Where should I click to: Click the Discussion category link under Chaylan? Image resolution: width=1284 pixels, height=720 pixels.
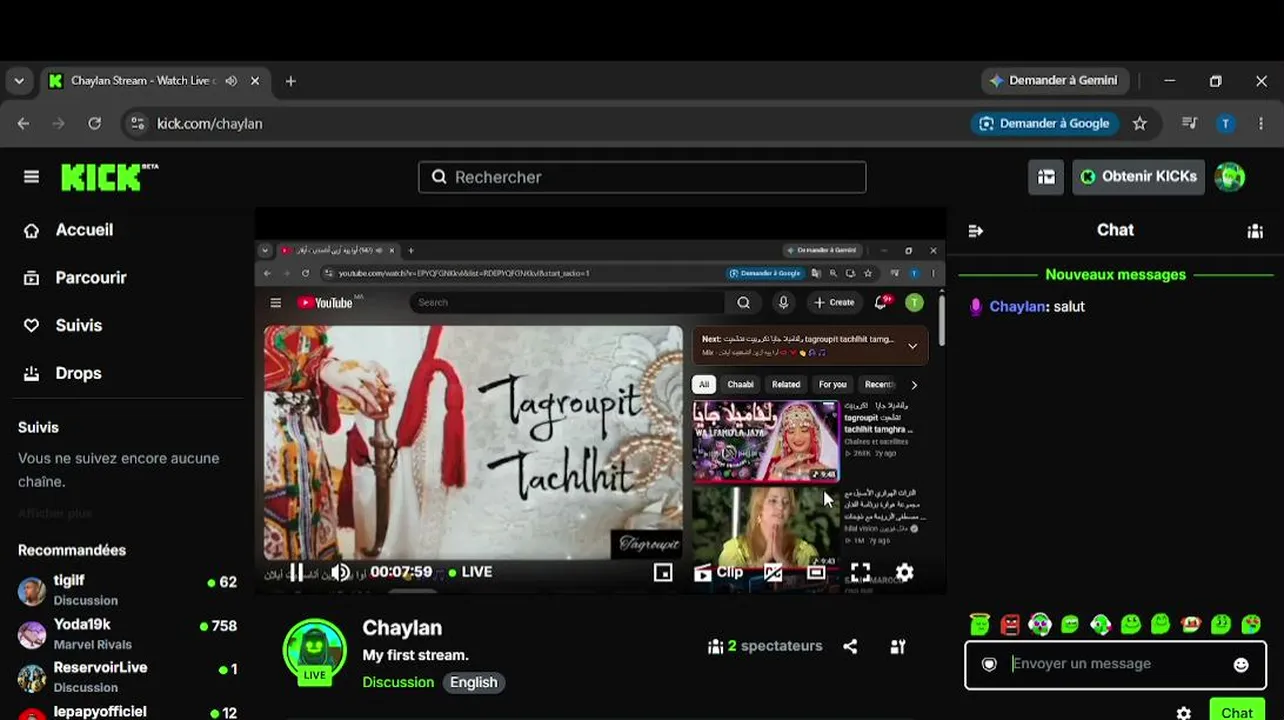pos(398,683)
